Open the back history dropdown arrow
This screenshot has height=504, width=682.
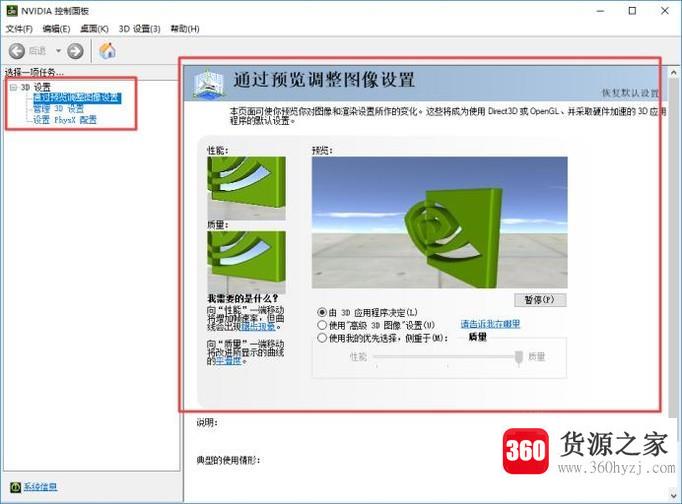pos(58,51)
